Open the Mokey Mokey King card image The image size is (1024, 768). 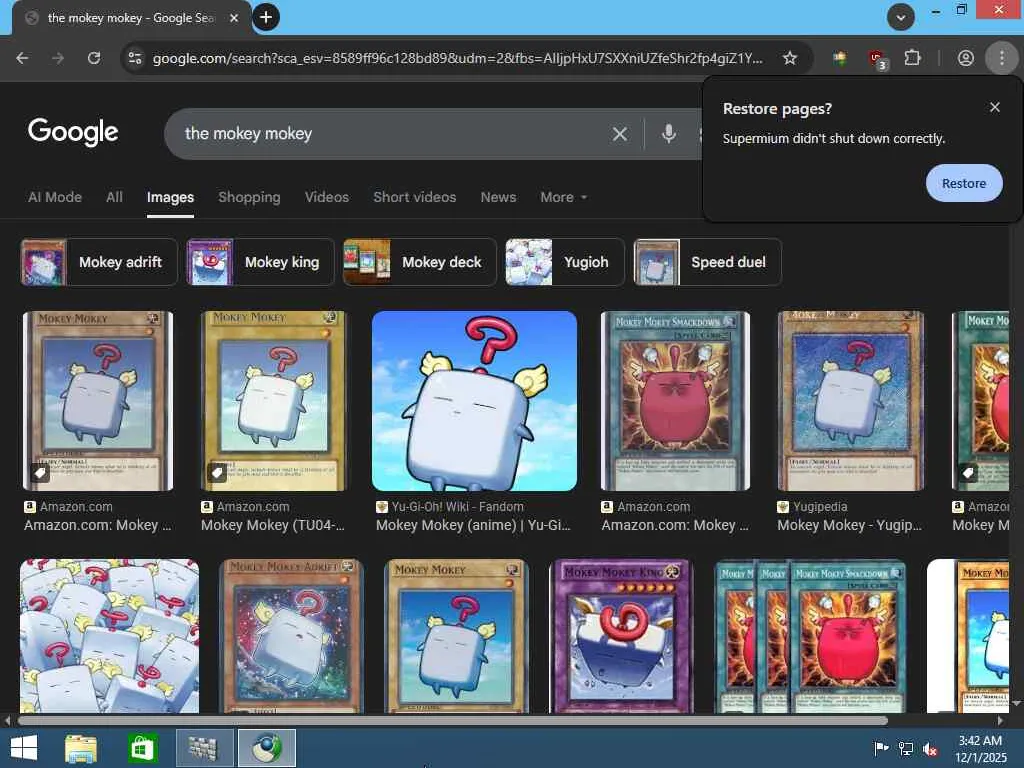tap(622, 636)
